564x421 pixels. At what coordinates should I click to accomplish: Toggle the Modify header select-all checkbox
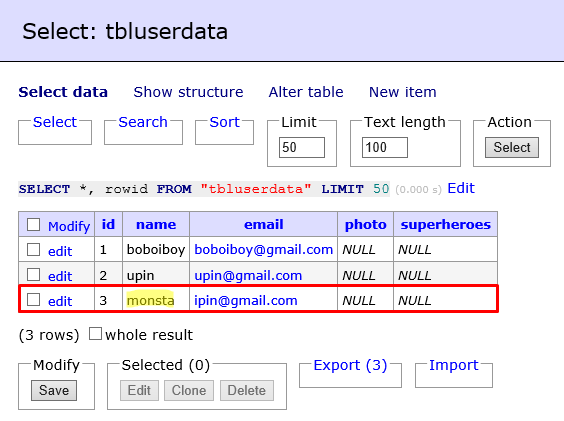pyautogui.click(x=33, y=225)
